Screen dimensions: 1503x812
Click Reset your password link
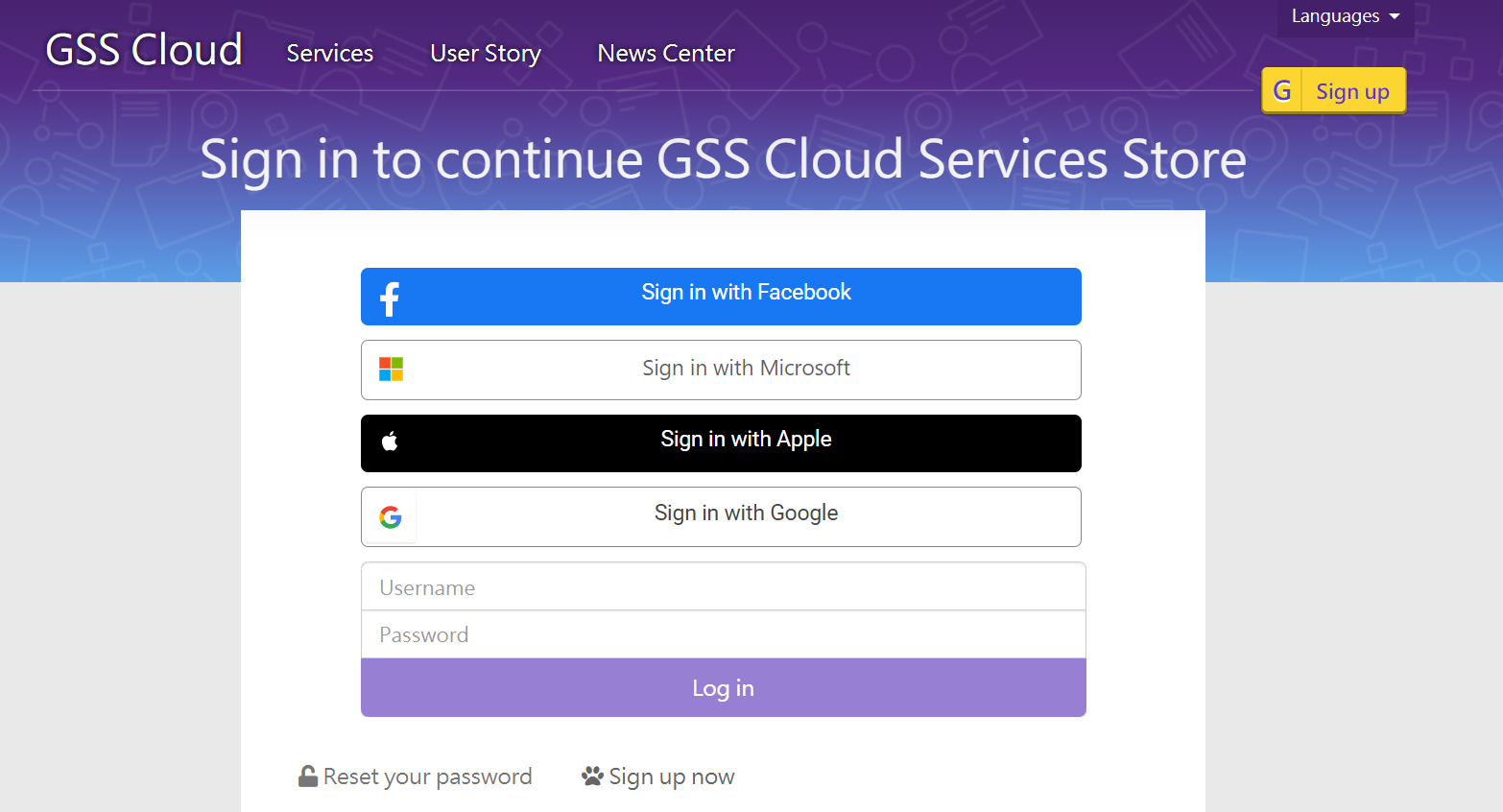pos(427,776)
